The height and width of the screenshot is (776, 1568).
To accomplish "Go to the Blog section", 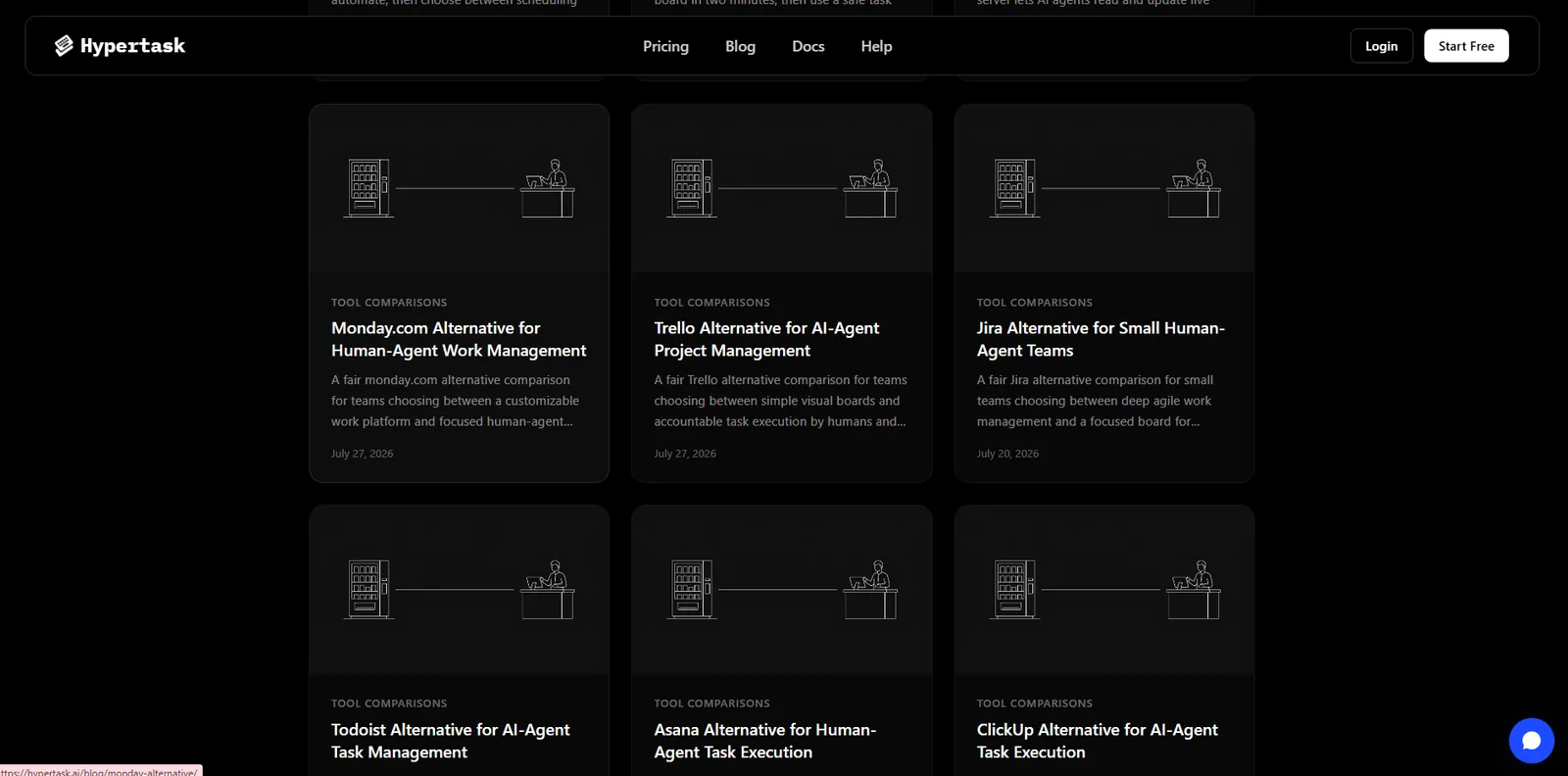I will (740, 46).
